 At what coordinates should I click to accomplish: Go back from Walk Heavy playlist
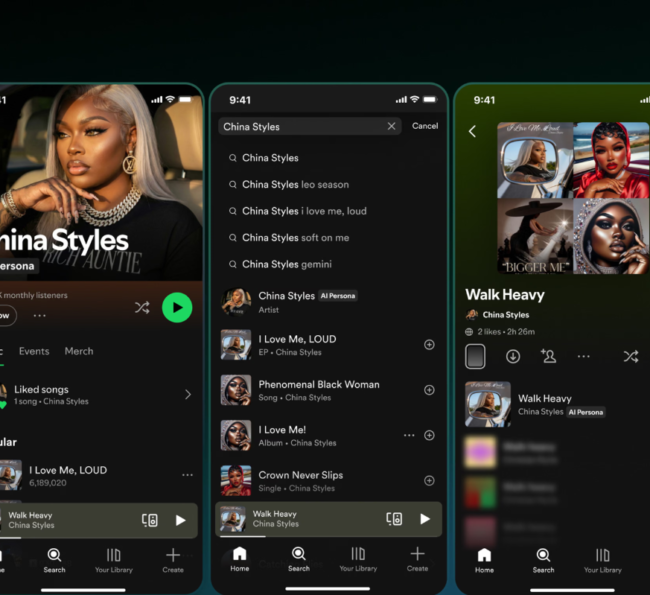tap(472, 131)
